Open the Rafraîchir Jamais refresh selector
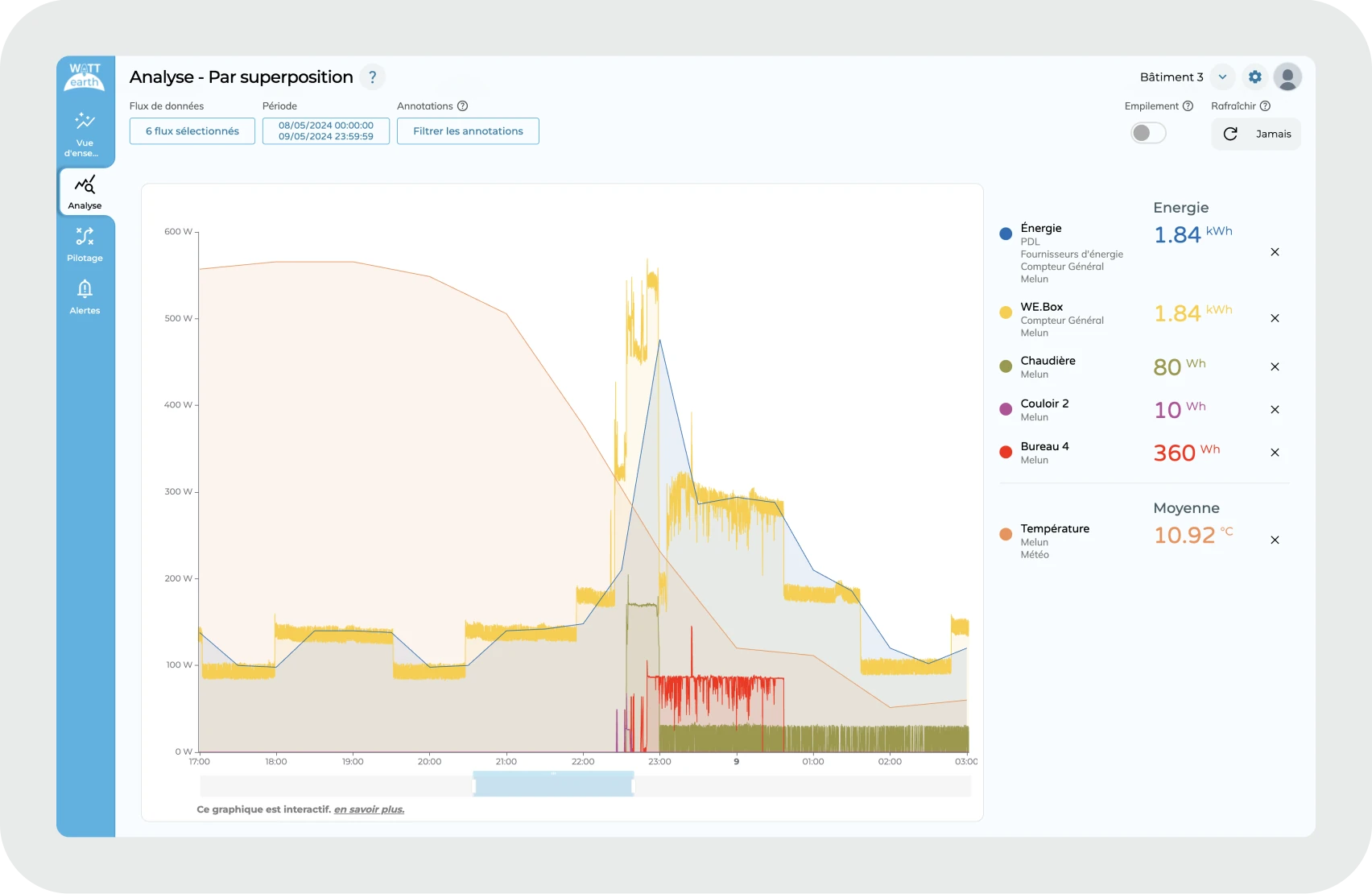 (x=1256, y=135)
